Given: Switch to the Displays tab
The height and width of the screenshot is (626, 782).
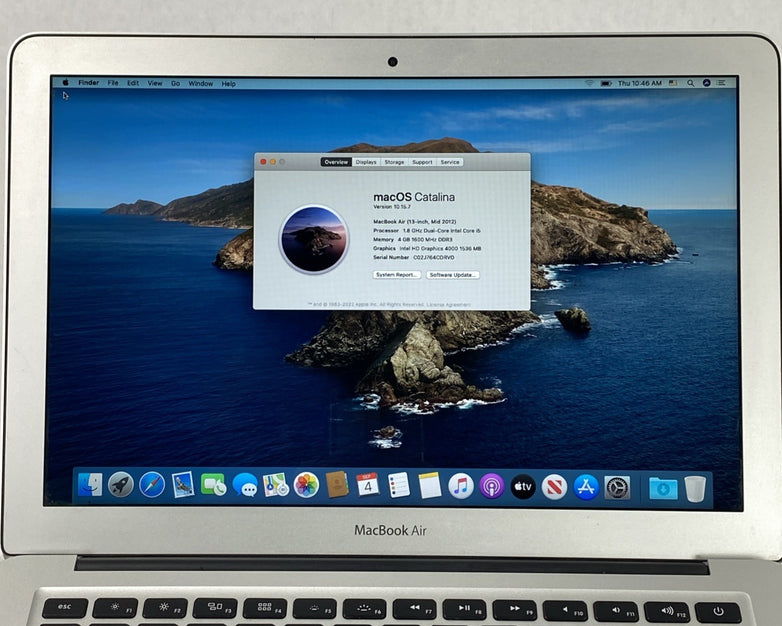Looking at the screenshot, I should click(x=366, y=162).
